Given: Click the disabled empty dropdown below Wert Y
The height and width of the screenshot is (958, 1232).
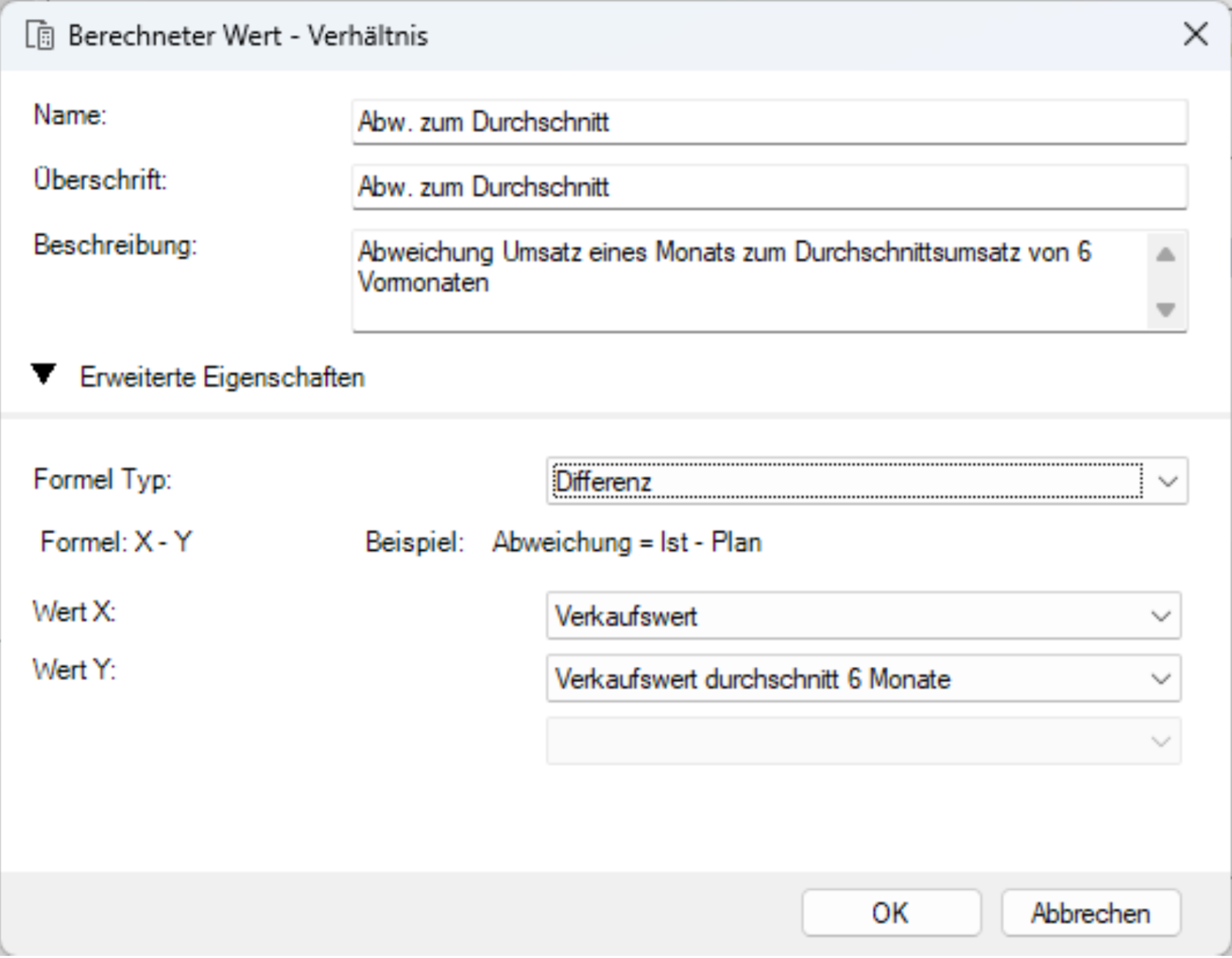Looking at the screenshot, I should (x=864, y=741).
